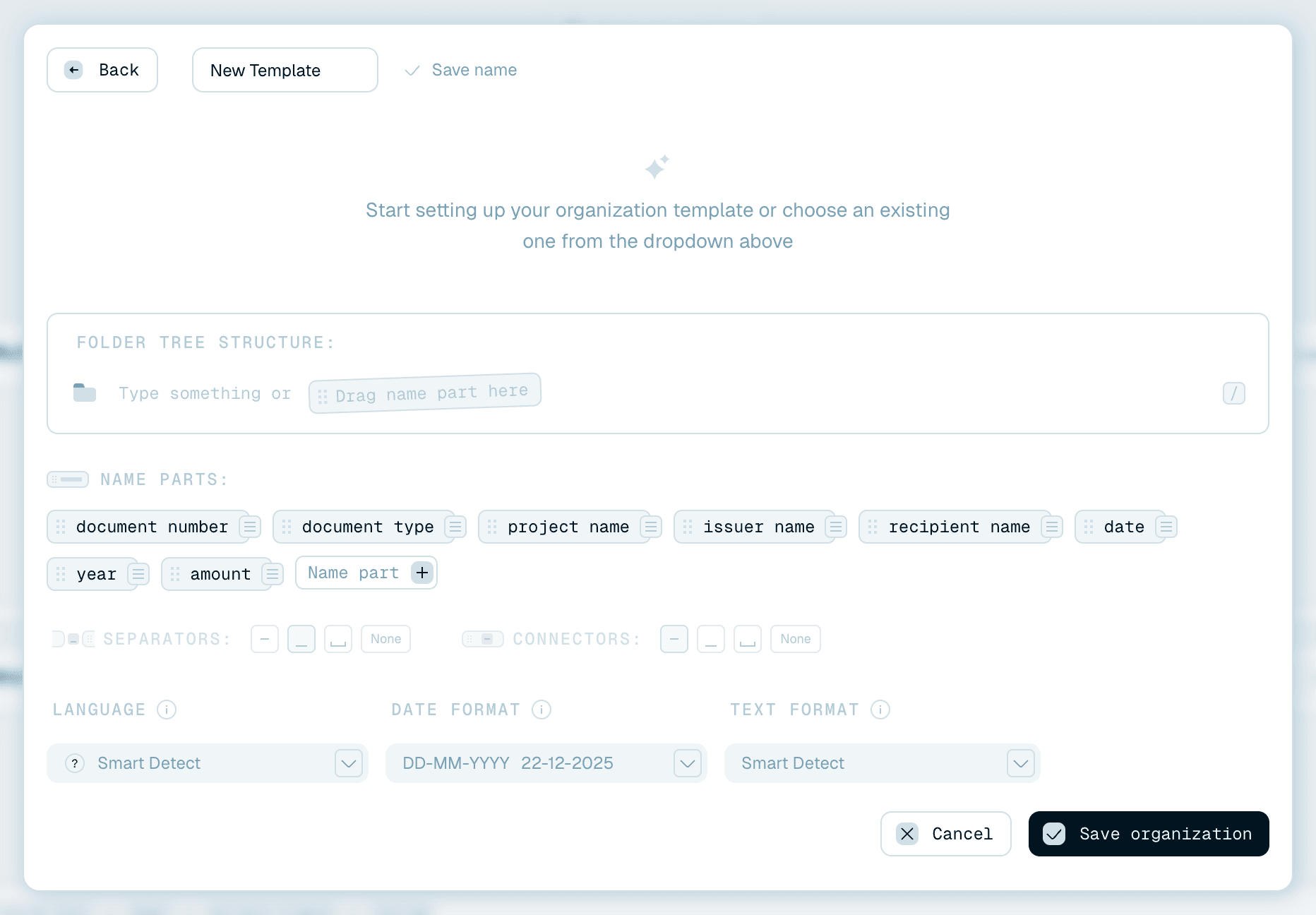The width and height of the screenshot is (1316, 915).
Task: Select the document number name part chip
Action: pos(148,527)
